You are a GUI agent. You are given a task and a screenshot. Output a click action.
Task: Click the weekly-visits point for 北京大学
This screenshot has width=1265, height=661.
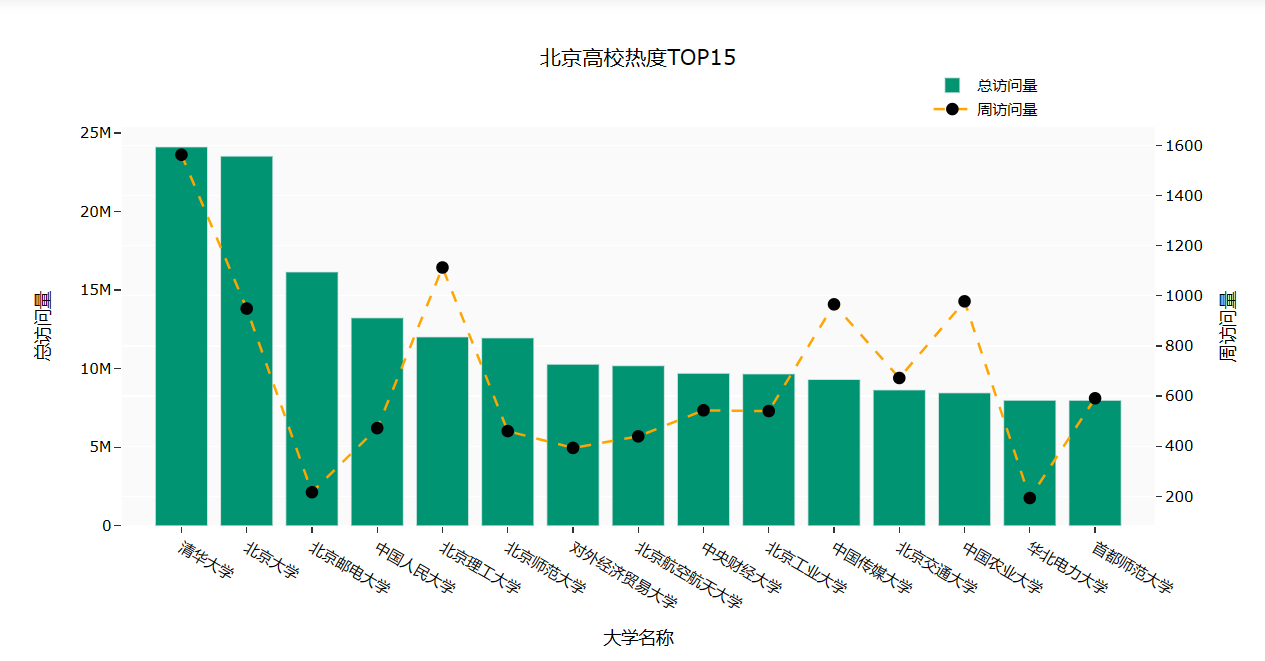pyautogui.click(x=246, y=308)
